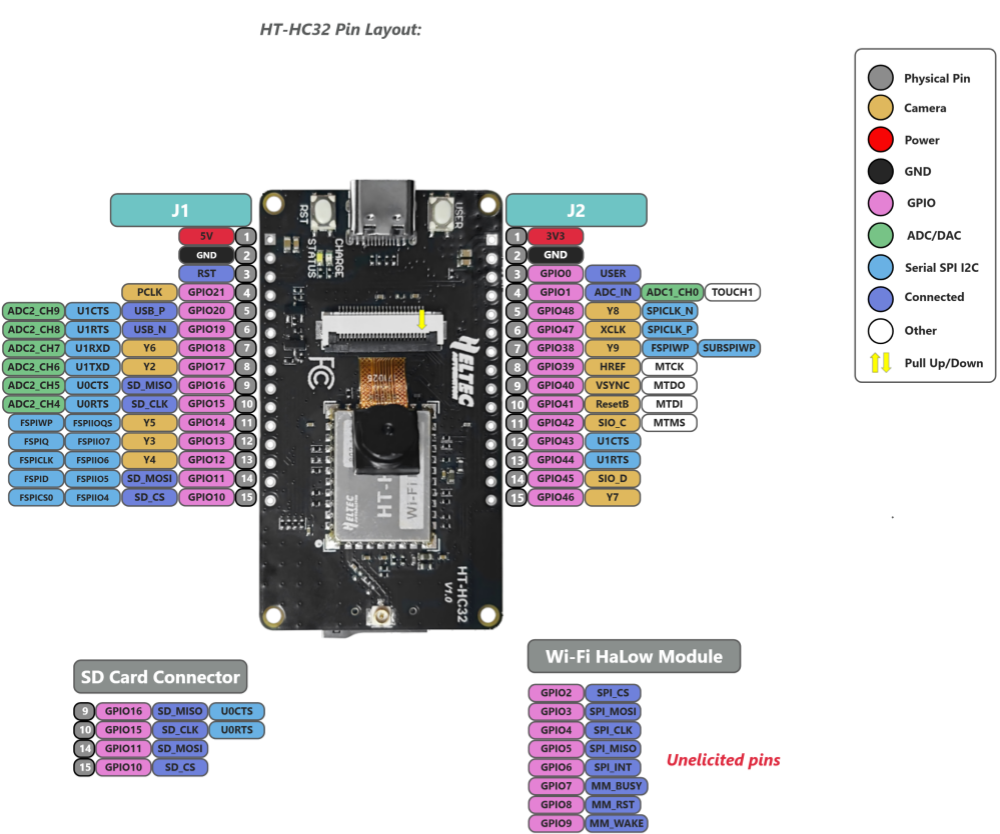This screenshot has width=1000, height=834.
Task: Select the J2 header label
Action: tap(575, 210)
